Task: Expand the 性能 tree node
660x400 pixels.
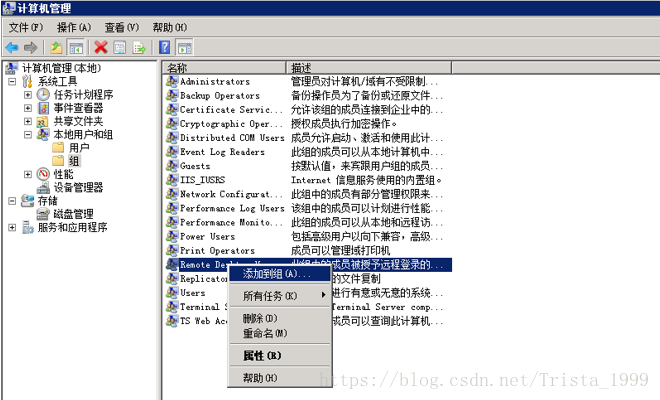Action: pyautogui.click(x=28, y=174)
